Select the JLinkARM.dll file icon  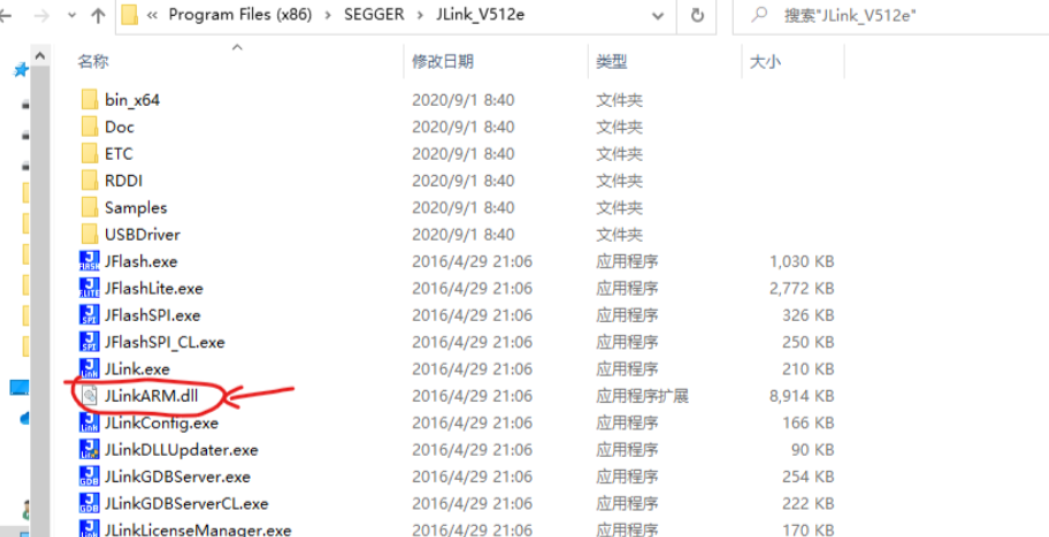(x=89, y=396)
